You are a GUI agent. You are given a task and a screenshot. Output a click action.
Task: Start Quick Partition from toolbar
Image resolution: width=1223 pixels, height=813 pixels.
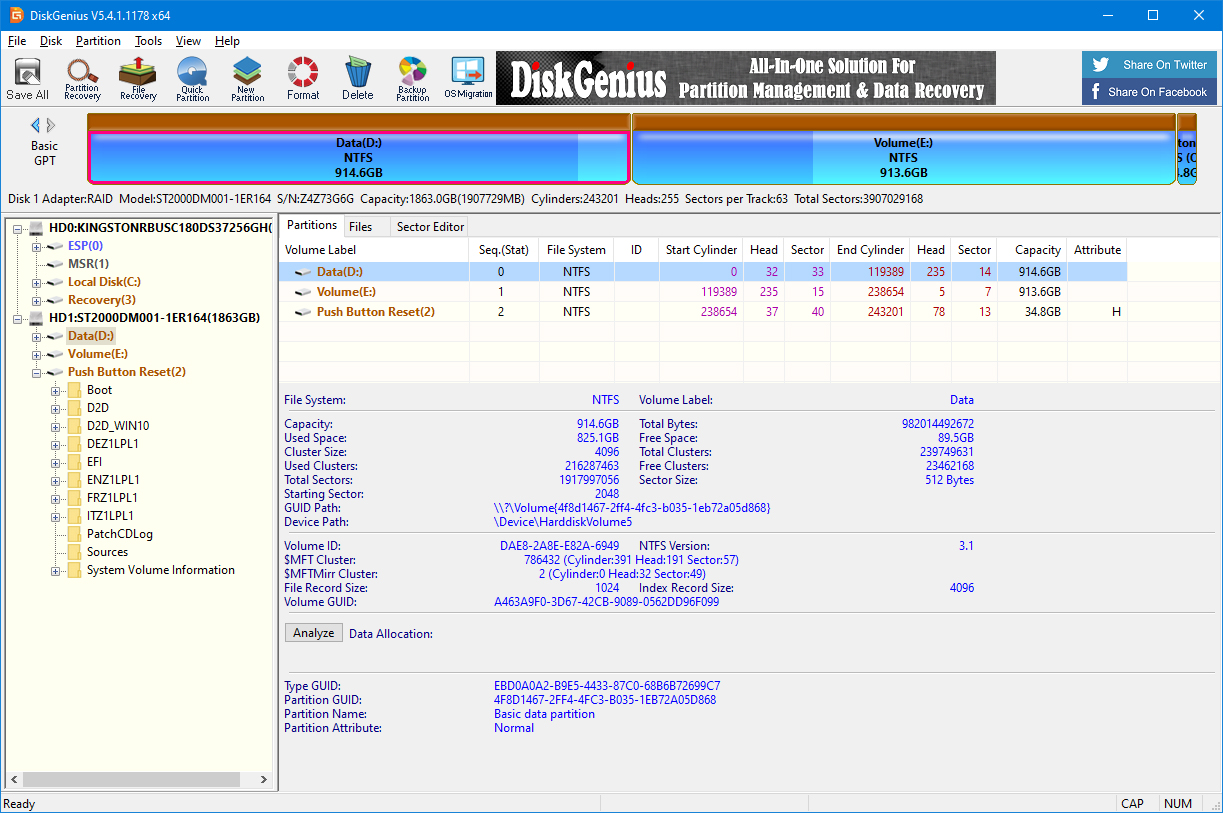tap(192, 79)
